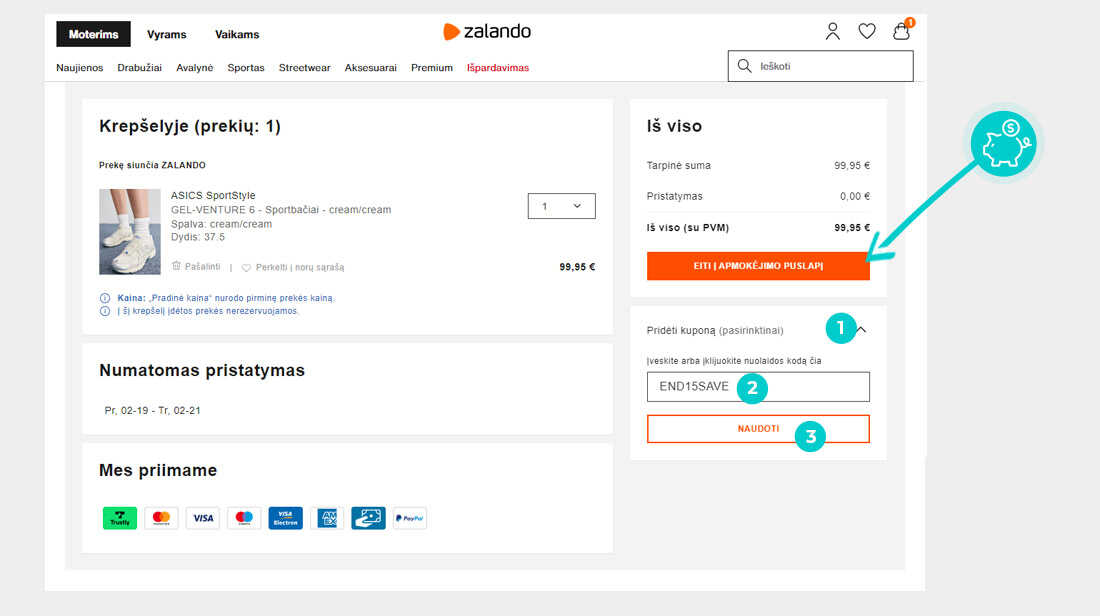Click the Visa Electron payment icon

[286, 518]
